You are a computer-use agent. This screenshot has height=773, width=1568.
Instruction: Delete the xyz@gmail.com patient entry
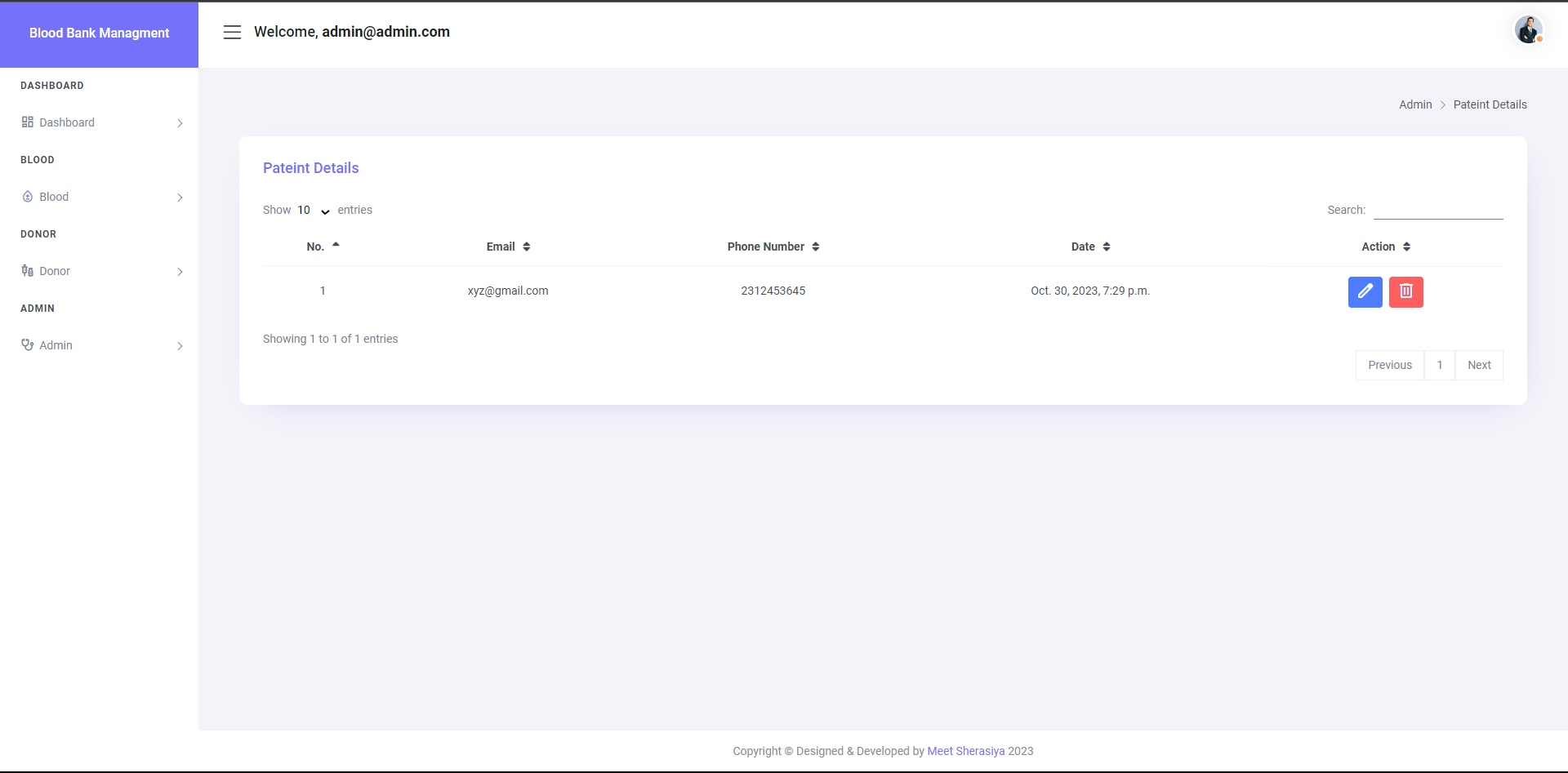[x=1405, y=291]
